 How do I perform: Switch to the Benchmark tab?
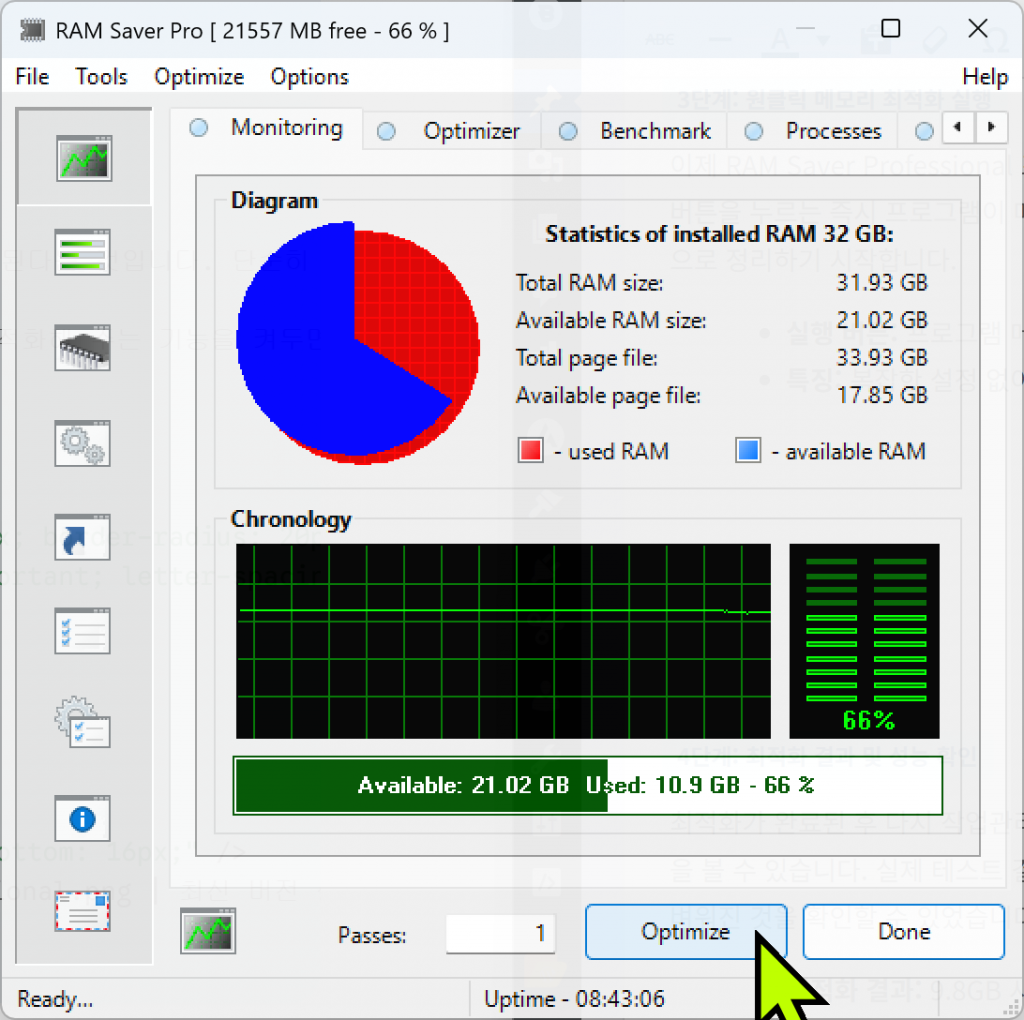[x=635, y=131]
